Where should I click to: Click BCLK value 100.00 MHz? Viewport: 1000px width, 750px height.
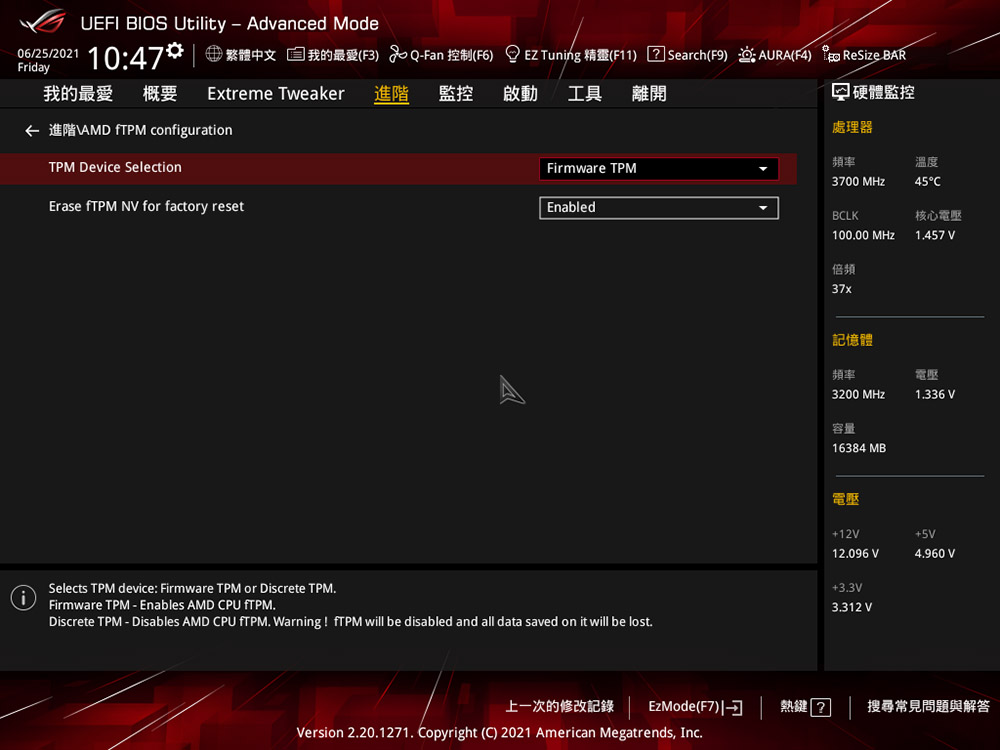click(x=863, y=235)
